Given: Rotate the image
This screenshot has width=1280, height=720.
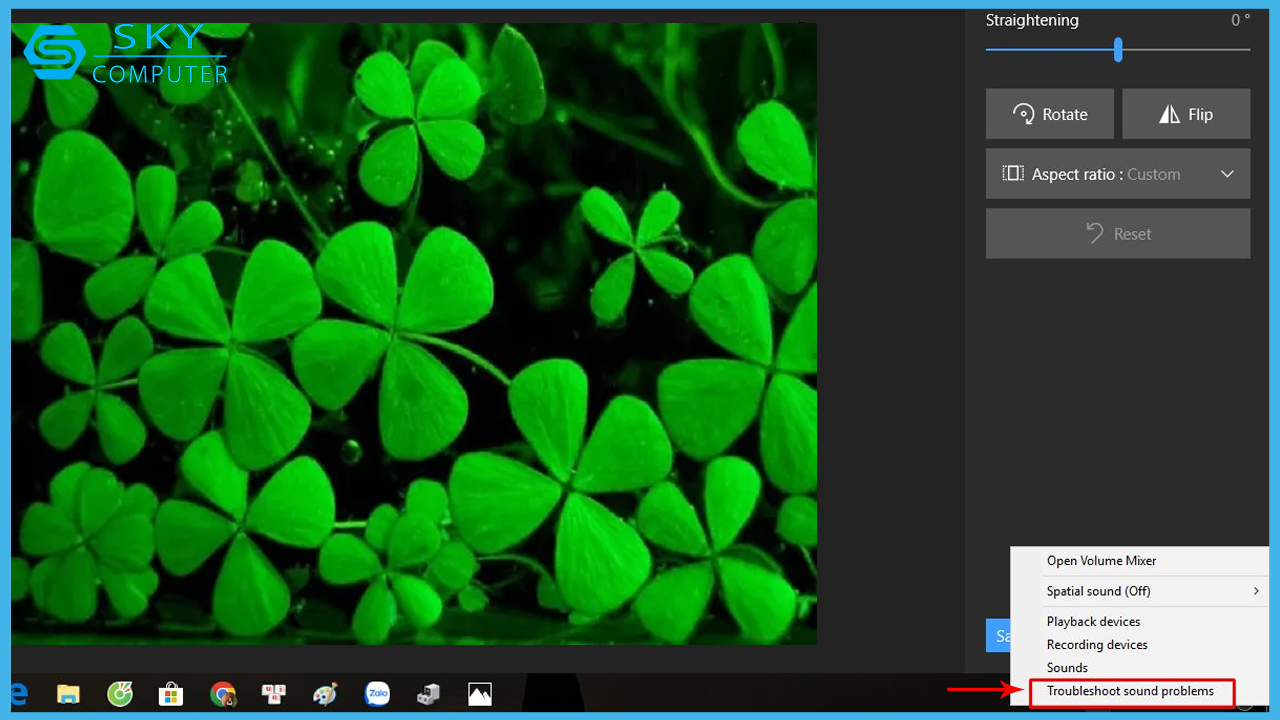Looking at the screenshot, I should click(x=1049, y=114).
